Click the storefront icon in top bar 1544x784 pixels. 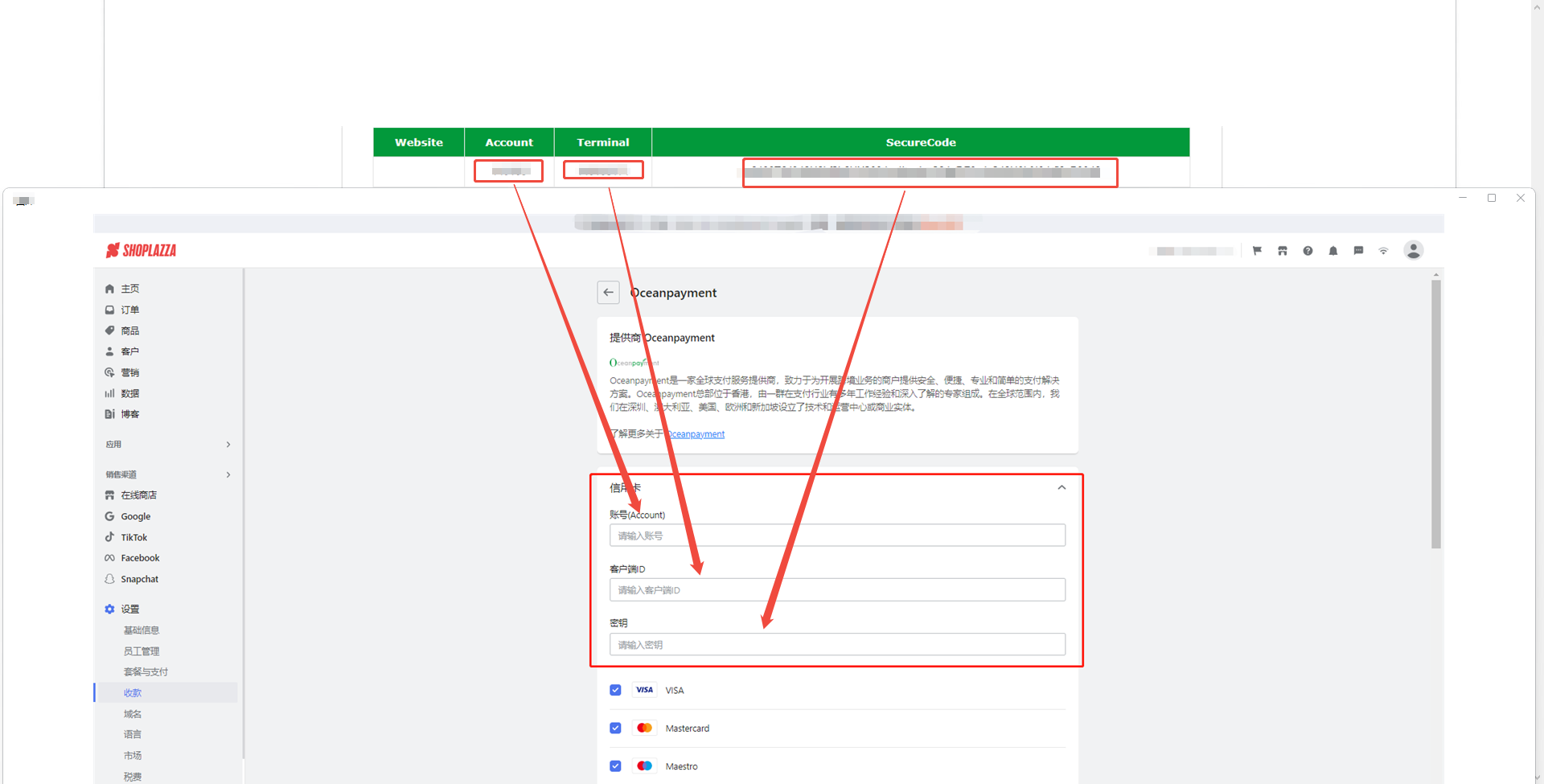click(x=1283, y=251)
